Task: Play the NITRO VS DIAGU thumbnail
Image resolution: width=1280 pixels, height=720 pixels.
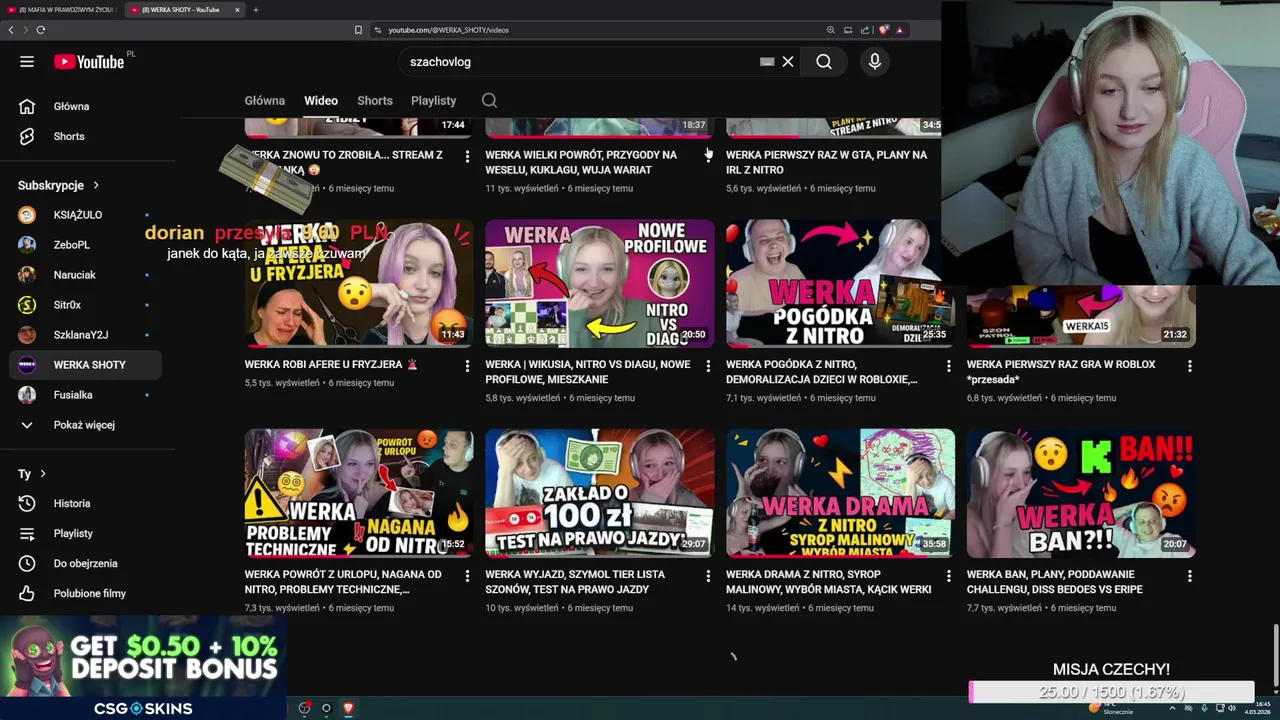Action: [600, 284]
